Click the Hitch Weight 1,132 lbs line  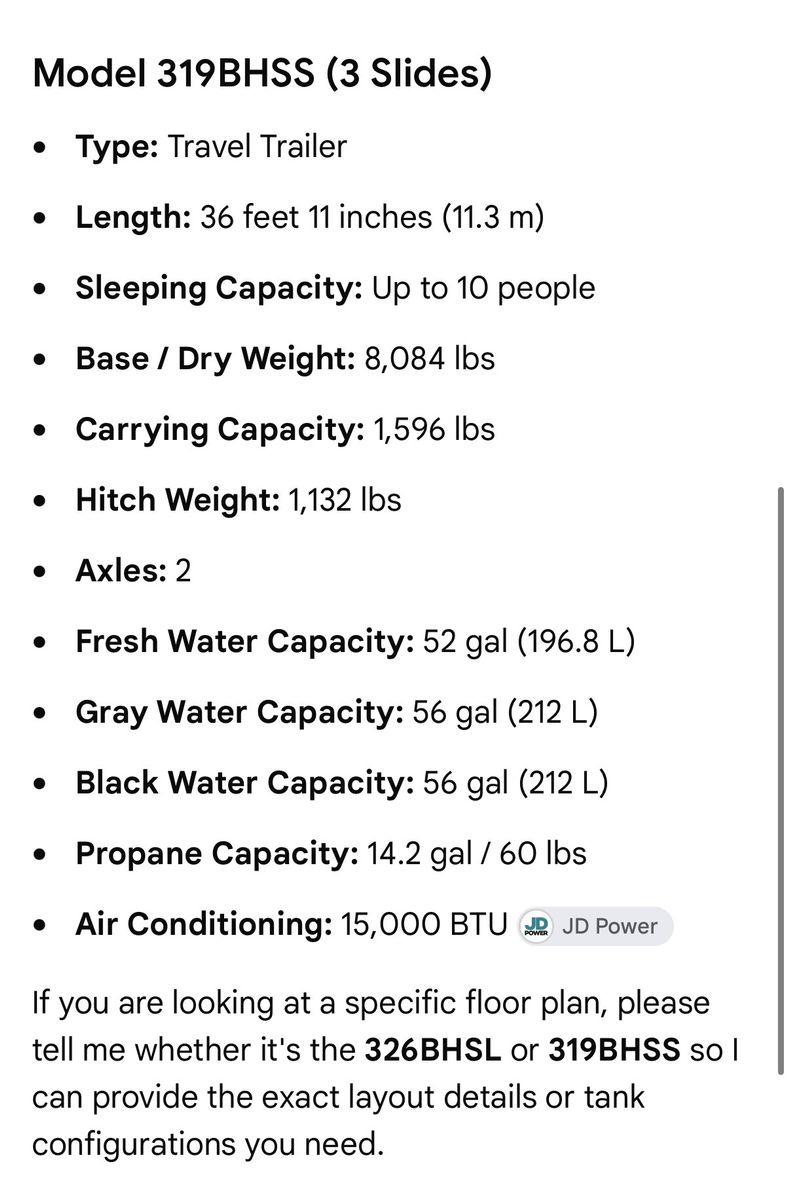pyautogui.click(x=238, y=500)
